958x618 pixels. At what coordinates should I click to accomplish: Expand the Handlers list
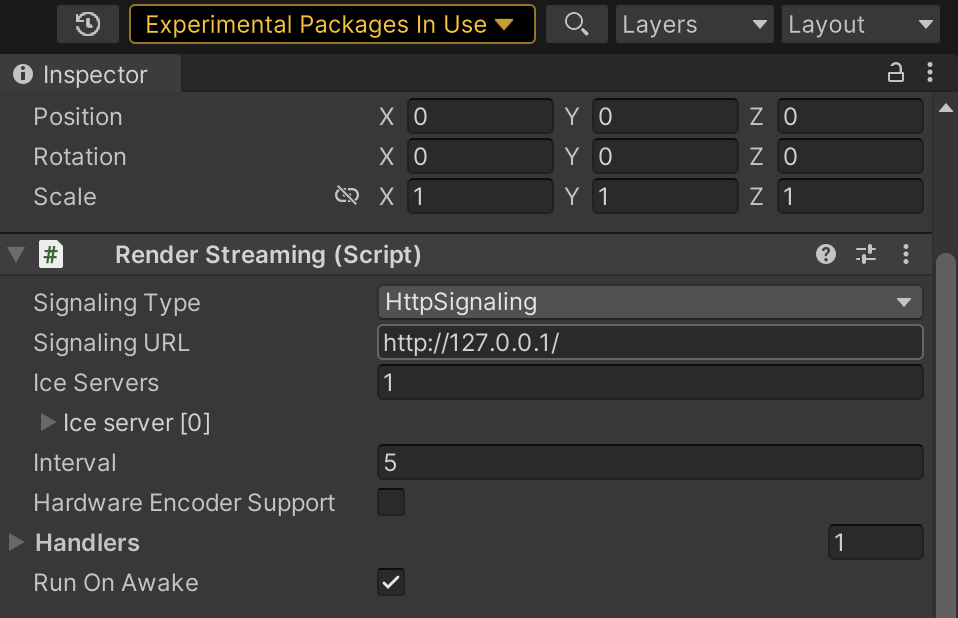coord(14,542)
